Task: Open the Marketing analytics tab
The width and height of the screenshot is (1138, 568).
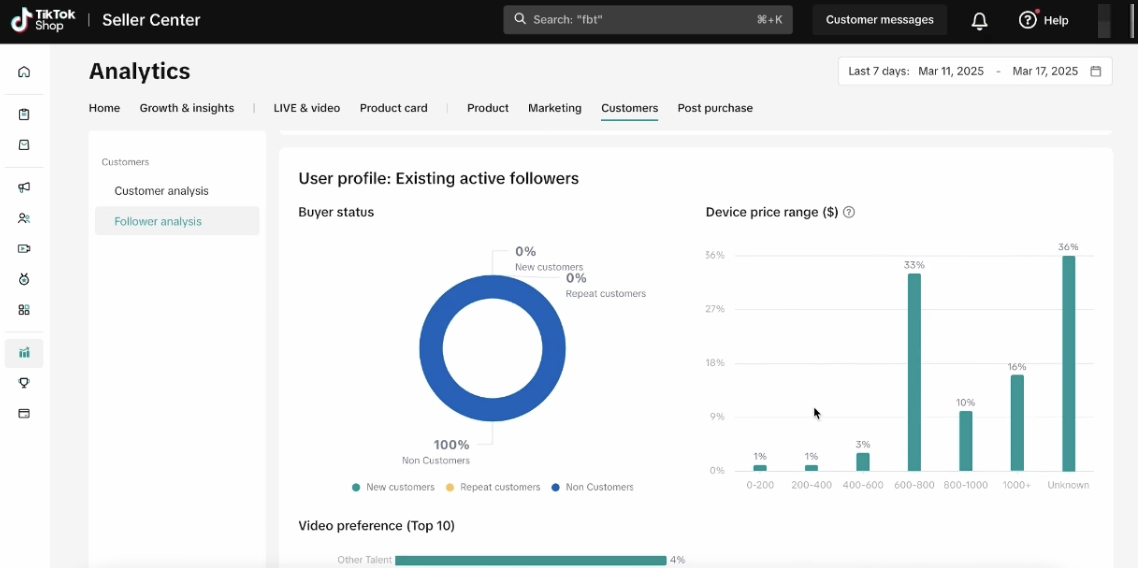Action: 555,108
